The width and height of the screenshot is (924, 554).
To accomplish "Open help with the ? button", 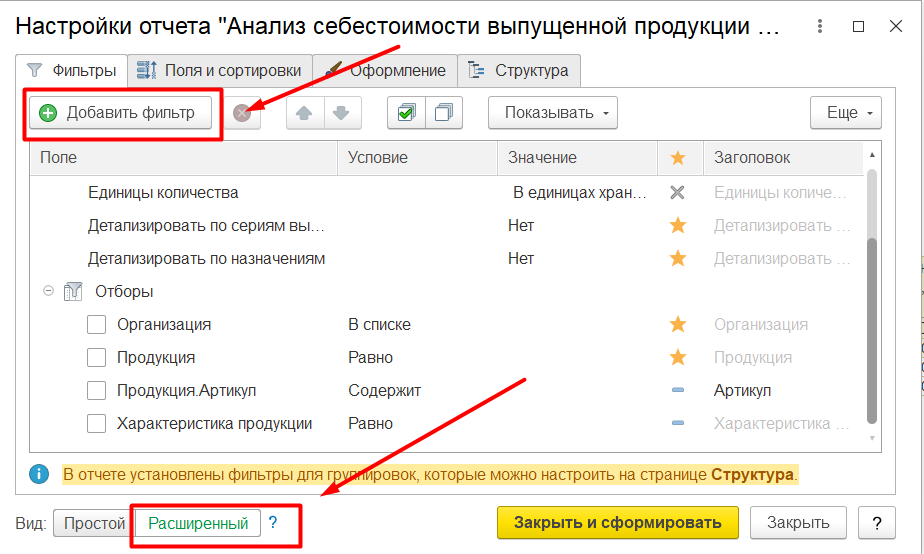I will [877, 523].
